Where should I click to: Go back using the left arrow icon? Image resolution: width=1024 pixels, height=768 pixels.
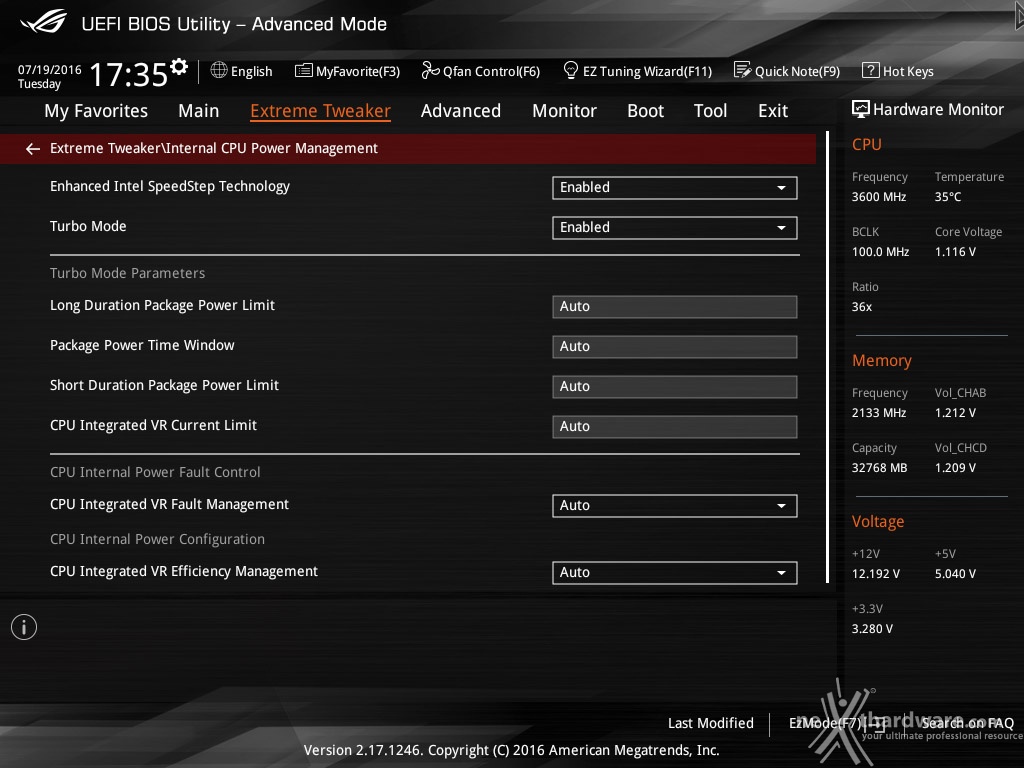click(x=33, y=149)
